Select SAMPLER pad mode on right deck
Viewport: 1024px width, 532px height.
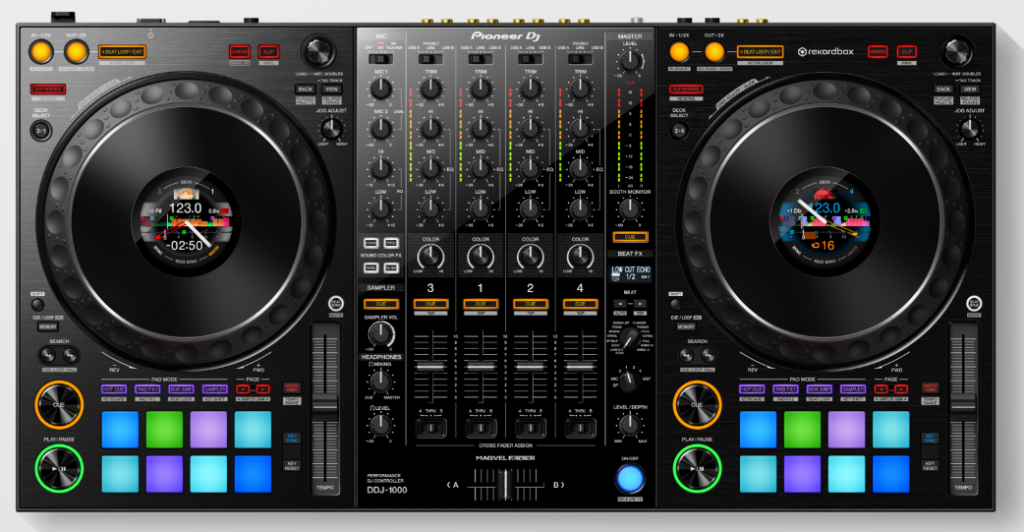(x=853, y=389)
